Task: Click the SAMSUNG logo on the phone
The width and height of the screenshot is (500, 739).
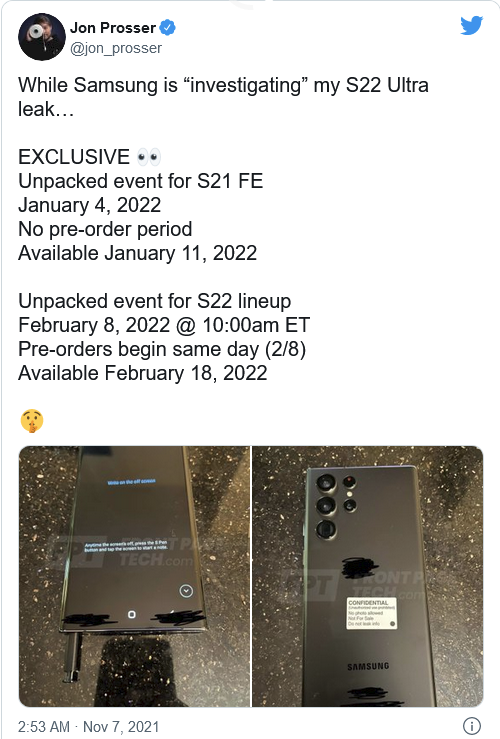Action: [368, 666]
